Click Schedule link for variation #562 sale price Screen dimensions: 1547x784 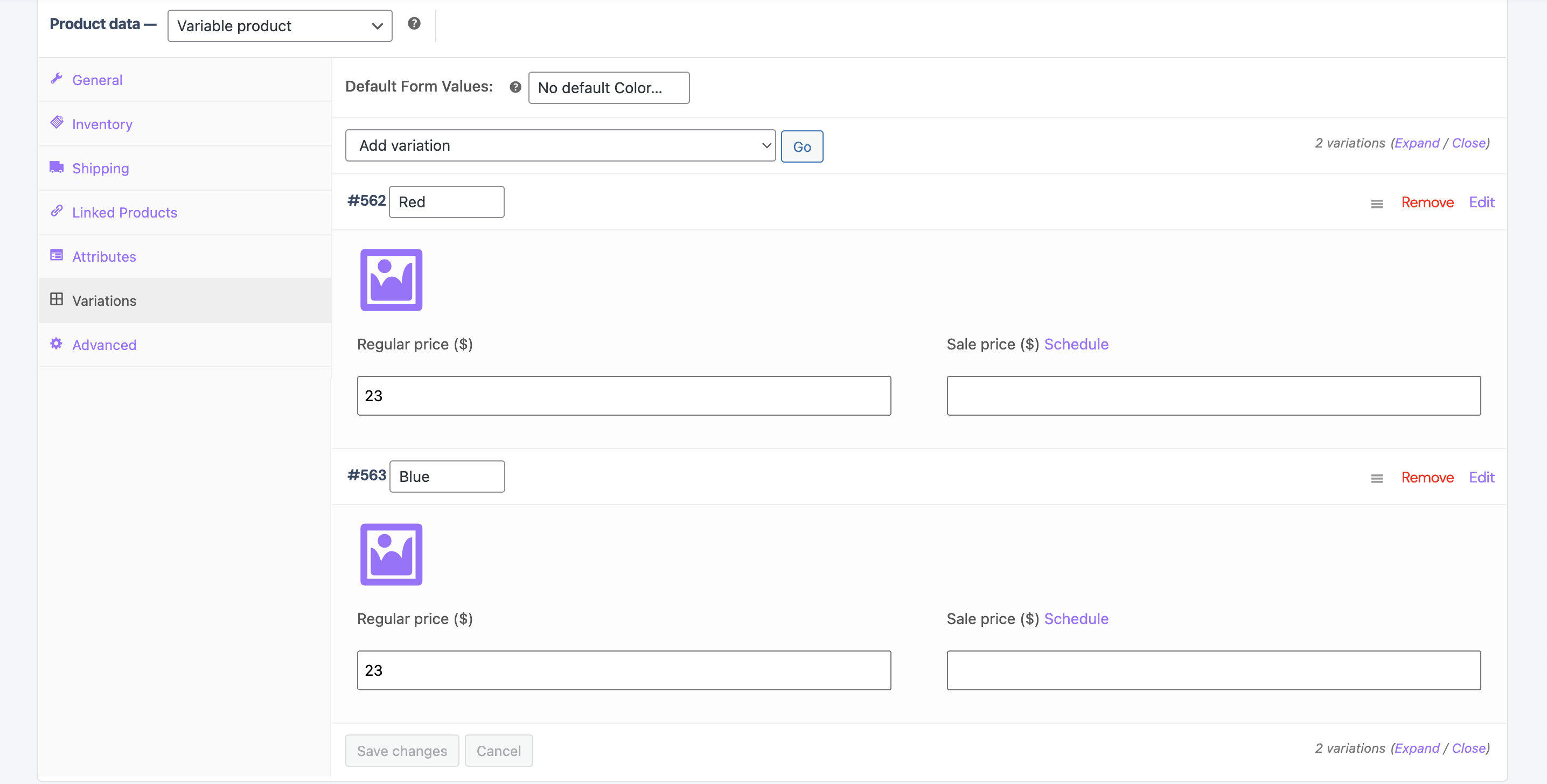(x=1076, y=344)
